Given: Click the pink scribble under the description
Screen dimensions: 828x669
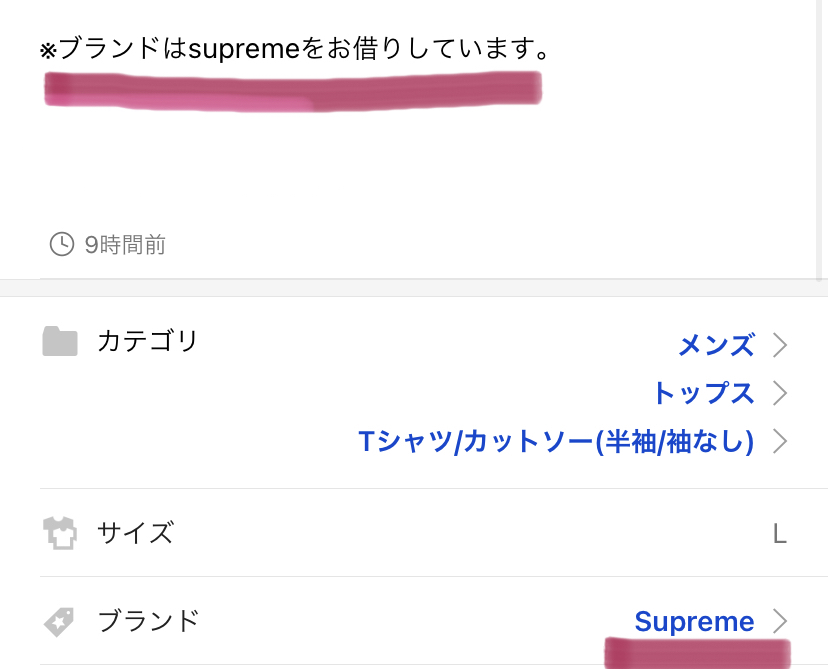Looking at the screenshot, I should tap(292, 91).
